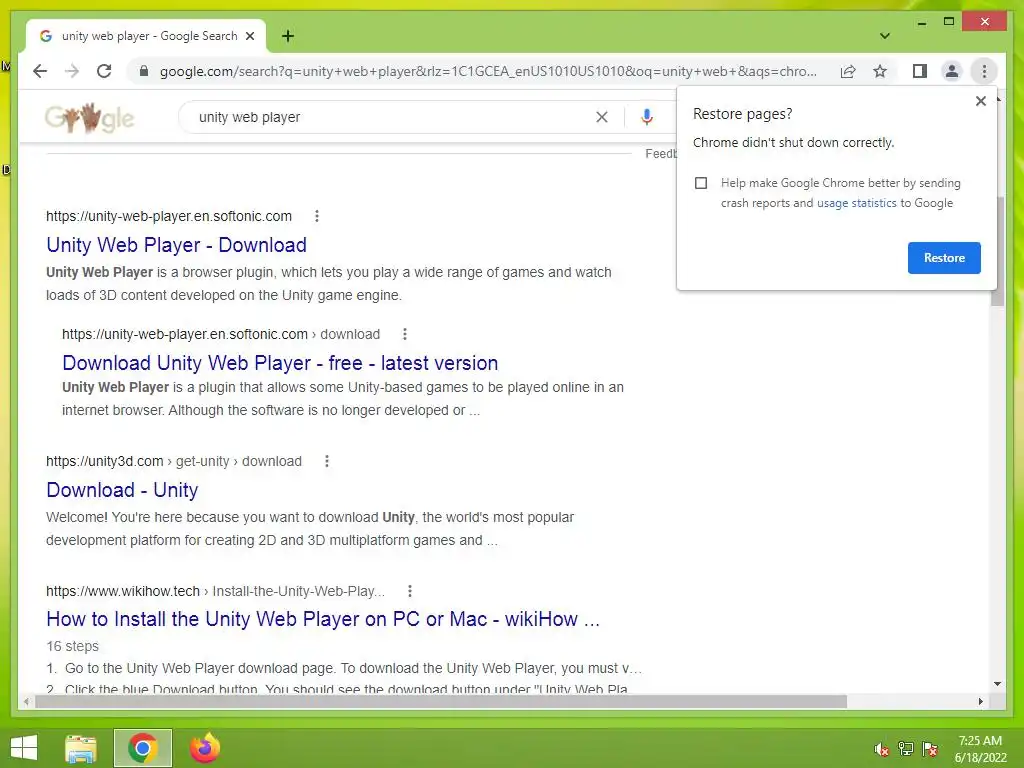Dismiss the Restore pages popup
Image resolution: width=1024 pixels, height=768 pixels.
pyautogui.click(x=980, y=101)
